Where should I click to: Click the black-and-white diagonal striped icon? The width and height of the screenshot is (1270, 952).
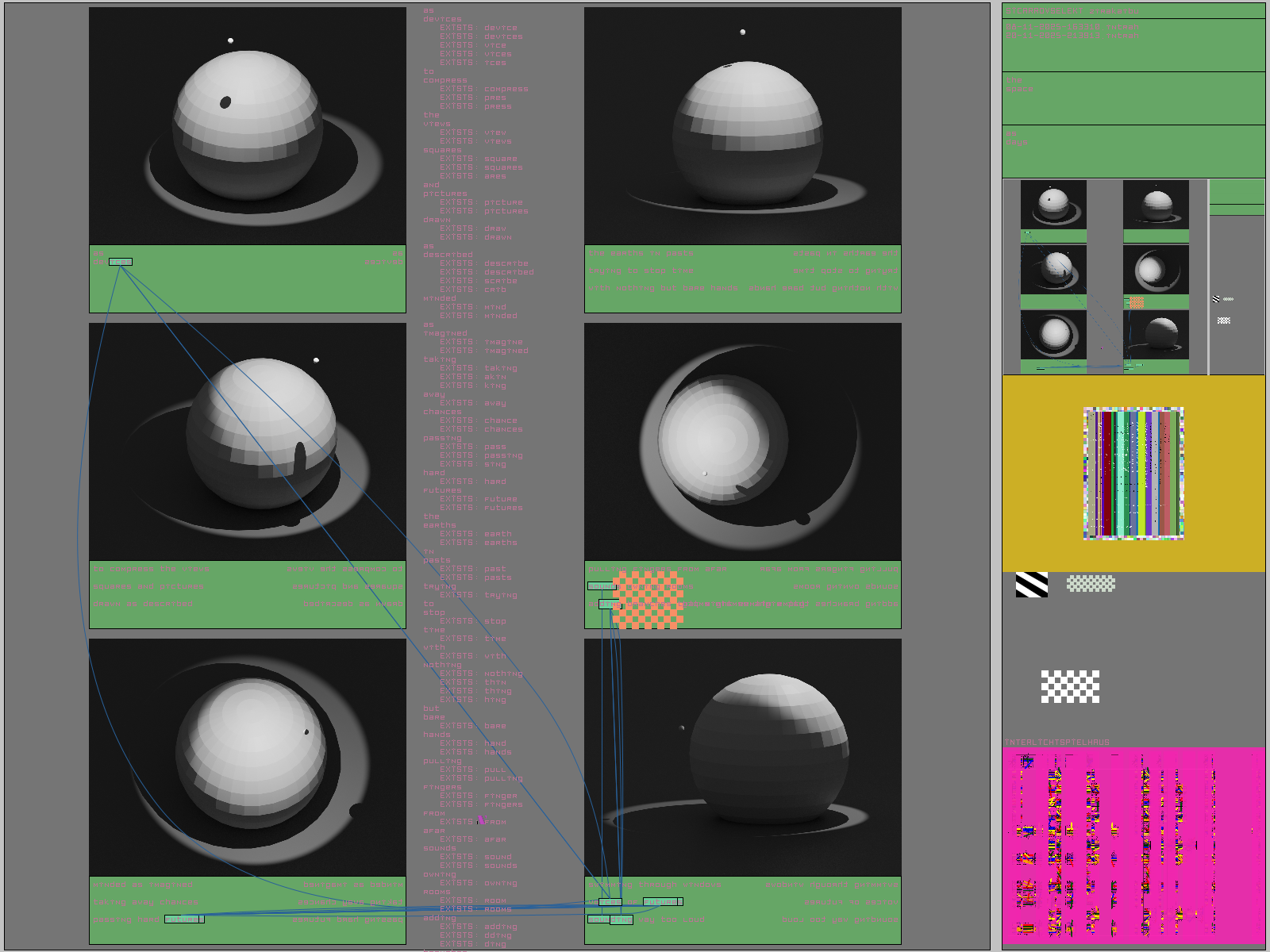[1031, 585]
